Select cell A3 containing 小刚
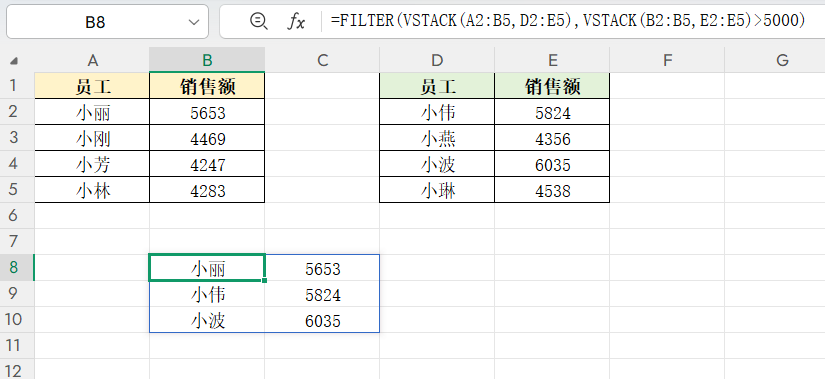The height and width of the screenshot is (379, 825). point(92,138)
